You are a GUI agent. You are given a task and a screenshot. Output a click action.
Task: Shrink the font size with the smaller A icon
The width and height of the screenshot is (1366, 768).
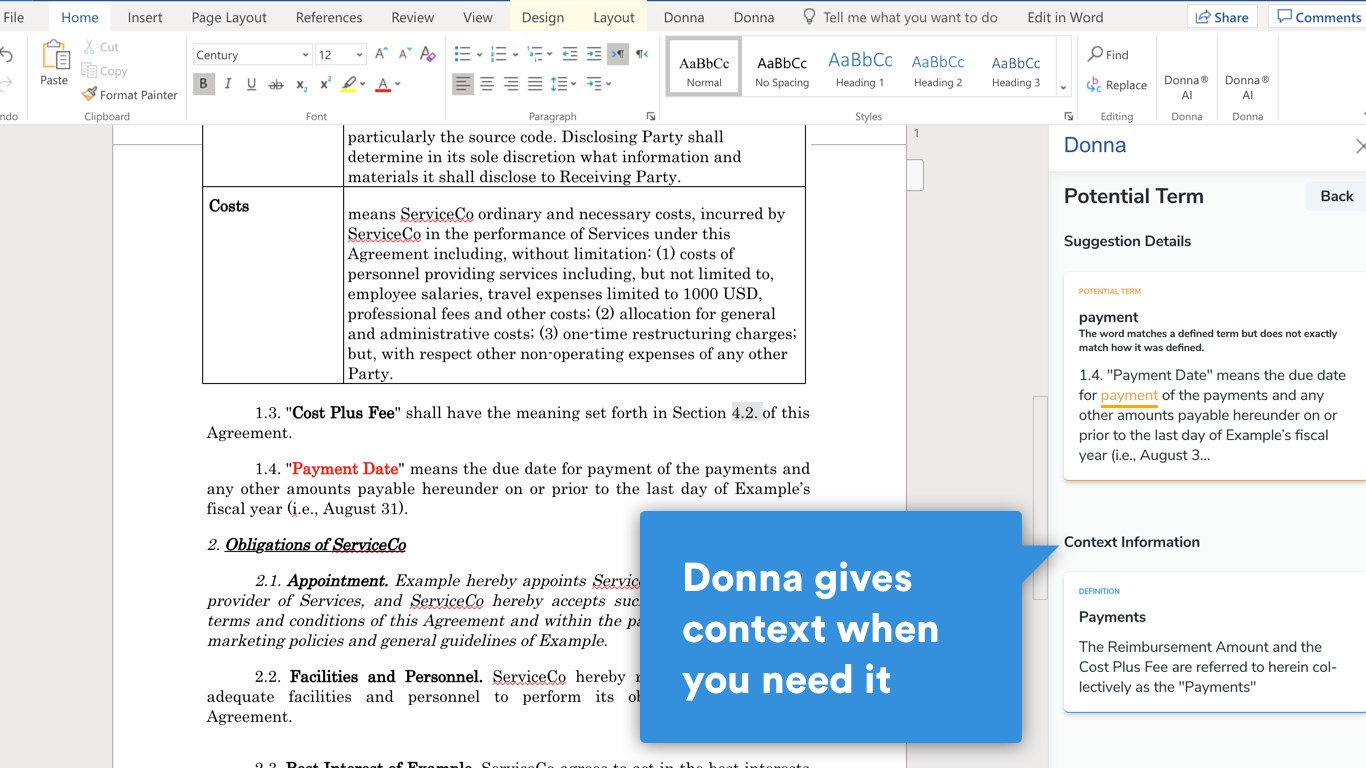405,55
